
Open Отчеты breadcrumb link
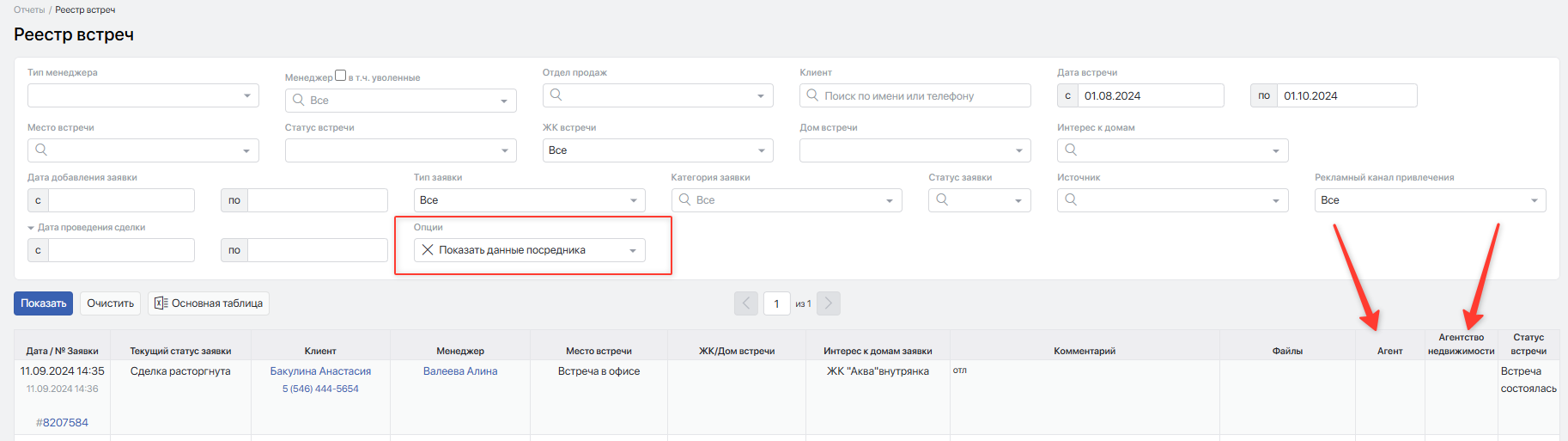[29, 9]
